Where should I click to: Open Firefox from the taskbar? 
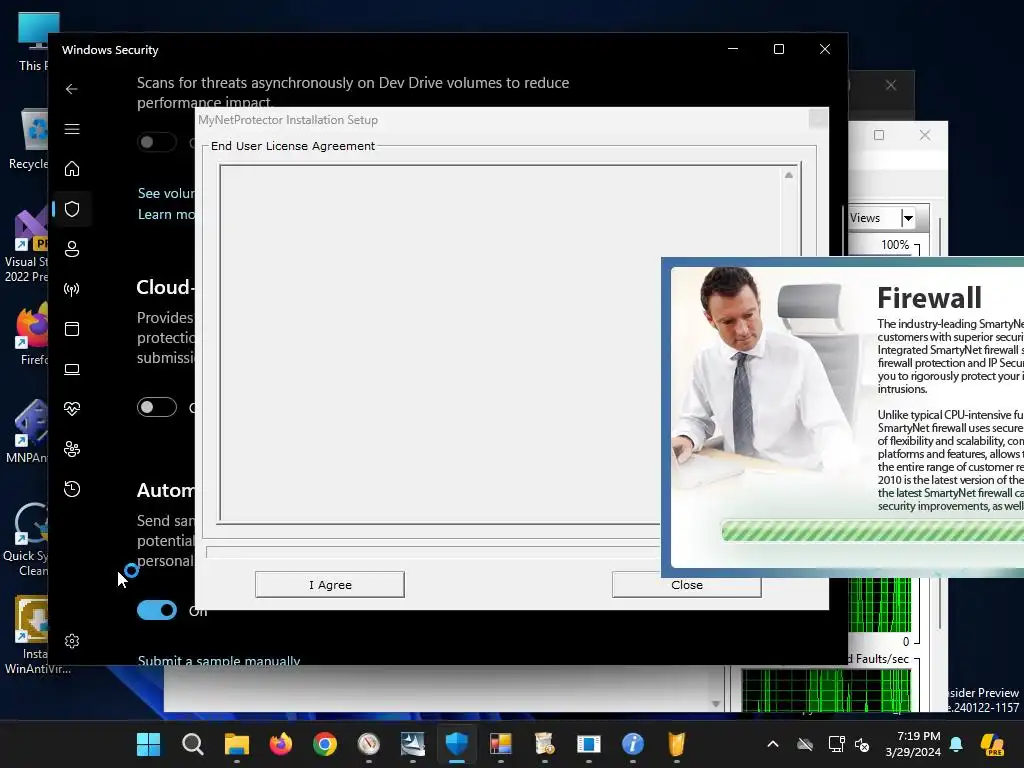(281, 744)
